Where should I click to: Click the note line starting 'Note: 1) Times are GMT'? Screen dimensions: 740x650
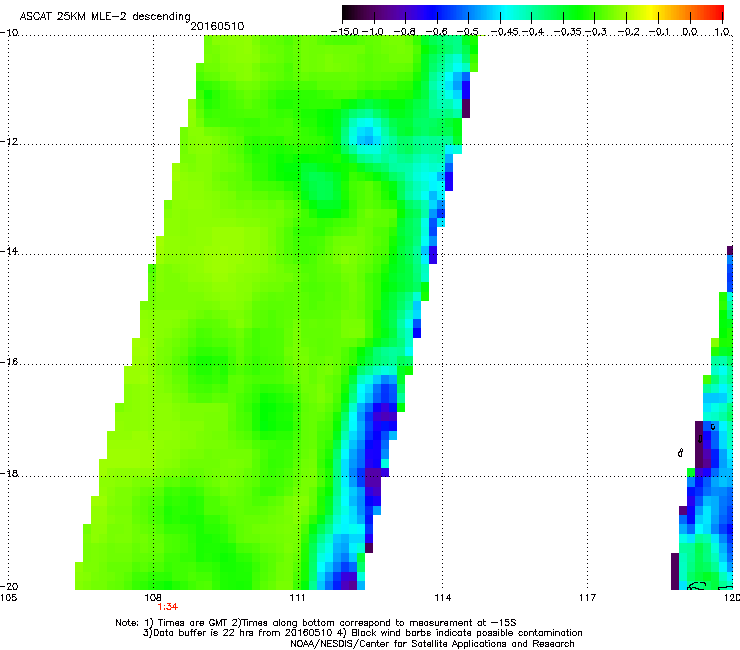tap(316, 623)
